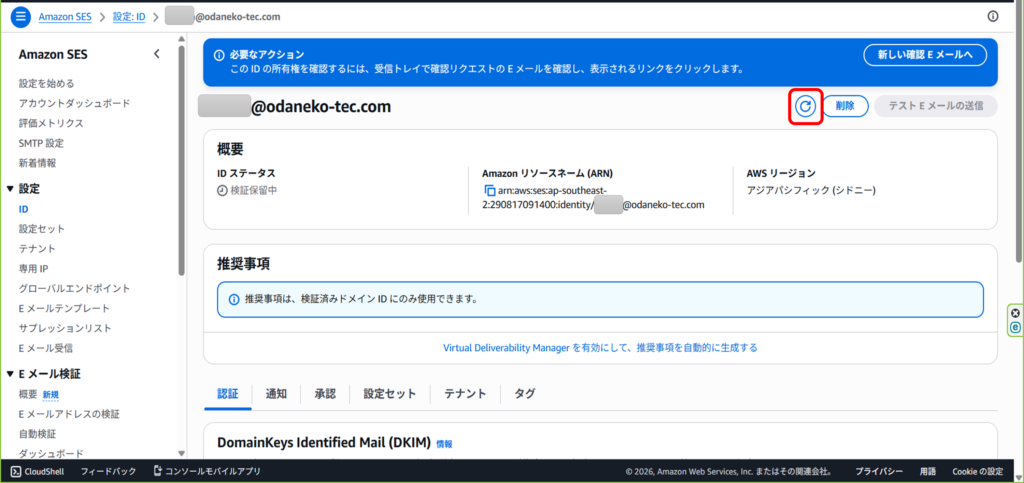
Task: Click the small x icon on right edge
Action: point(1016,313)
